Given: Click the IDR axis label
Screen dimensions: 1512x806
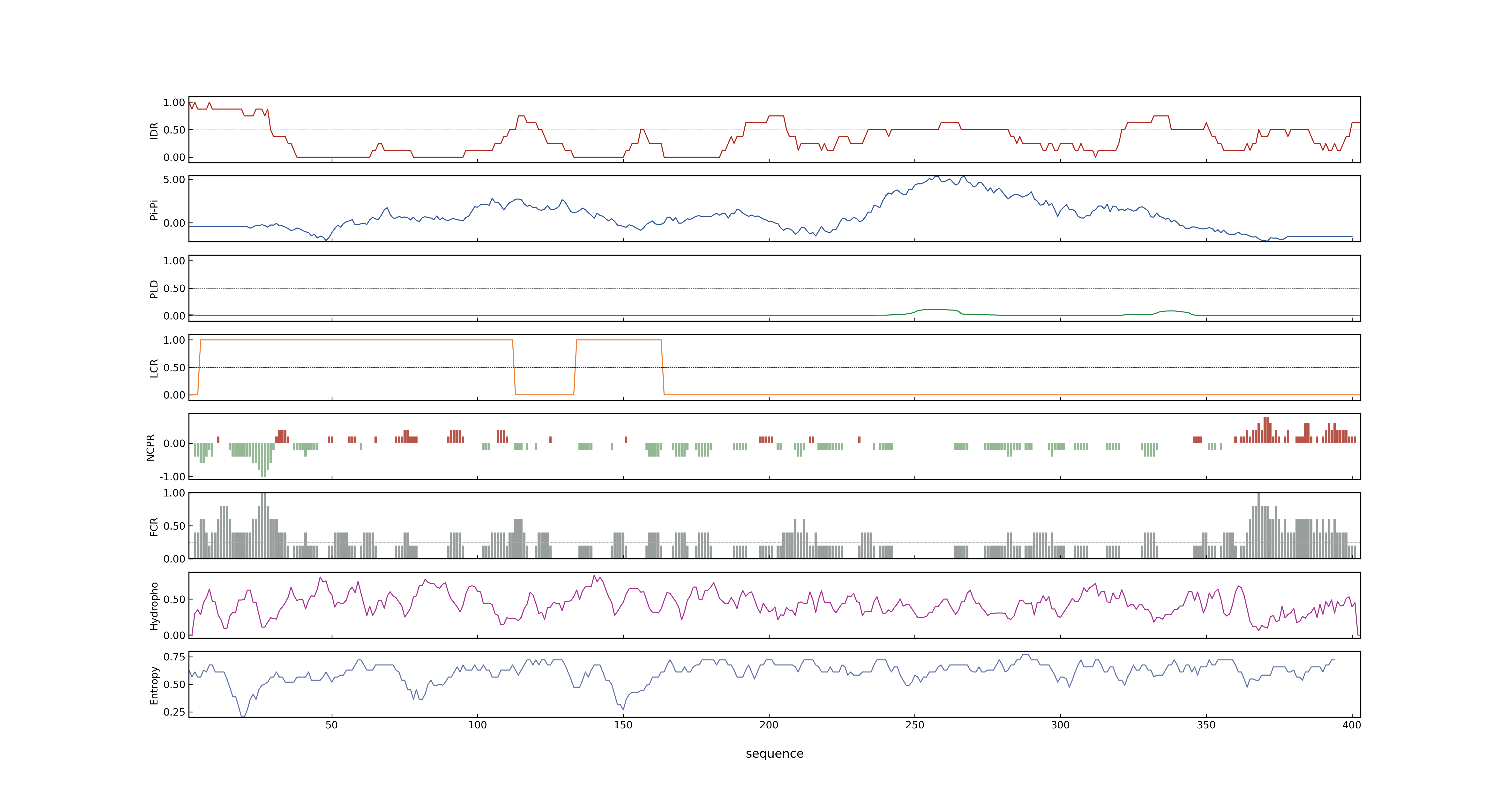Looking at the screenshot, I should click(154, 130).
